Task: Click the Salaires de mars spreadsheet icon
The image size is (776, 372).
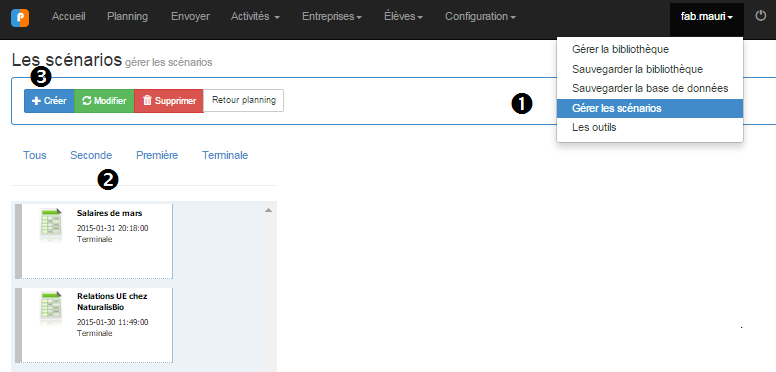Action: (x=51, y=226)
